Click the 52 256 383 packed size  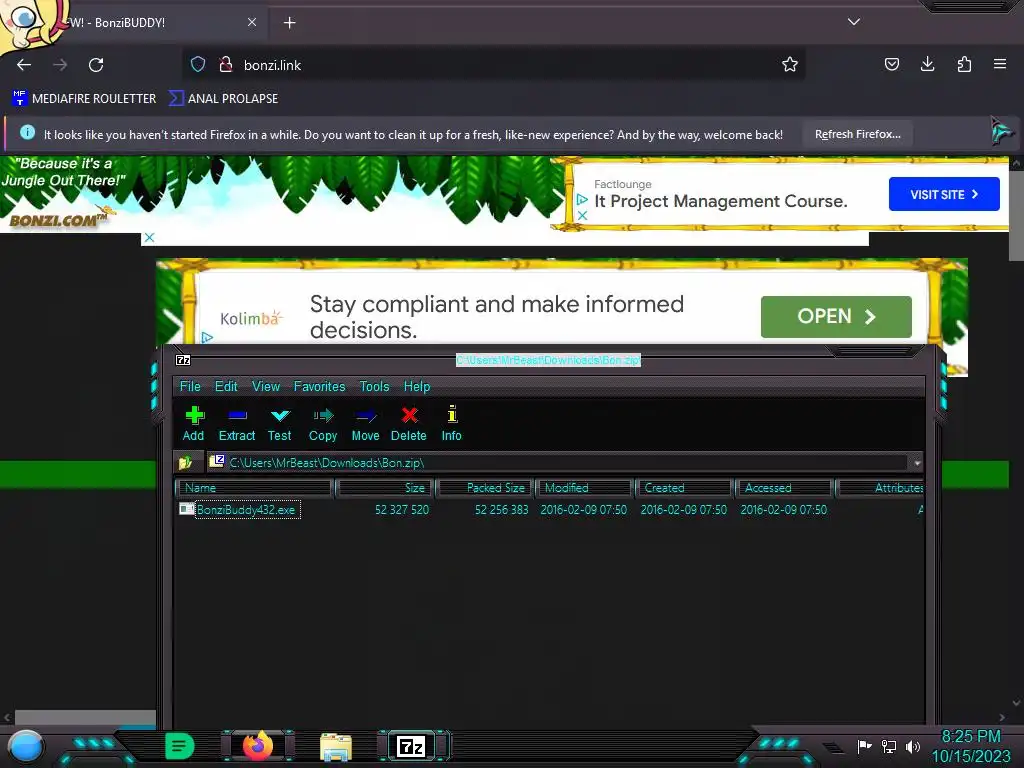click(502, 509)
